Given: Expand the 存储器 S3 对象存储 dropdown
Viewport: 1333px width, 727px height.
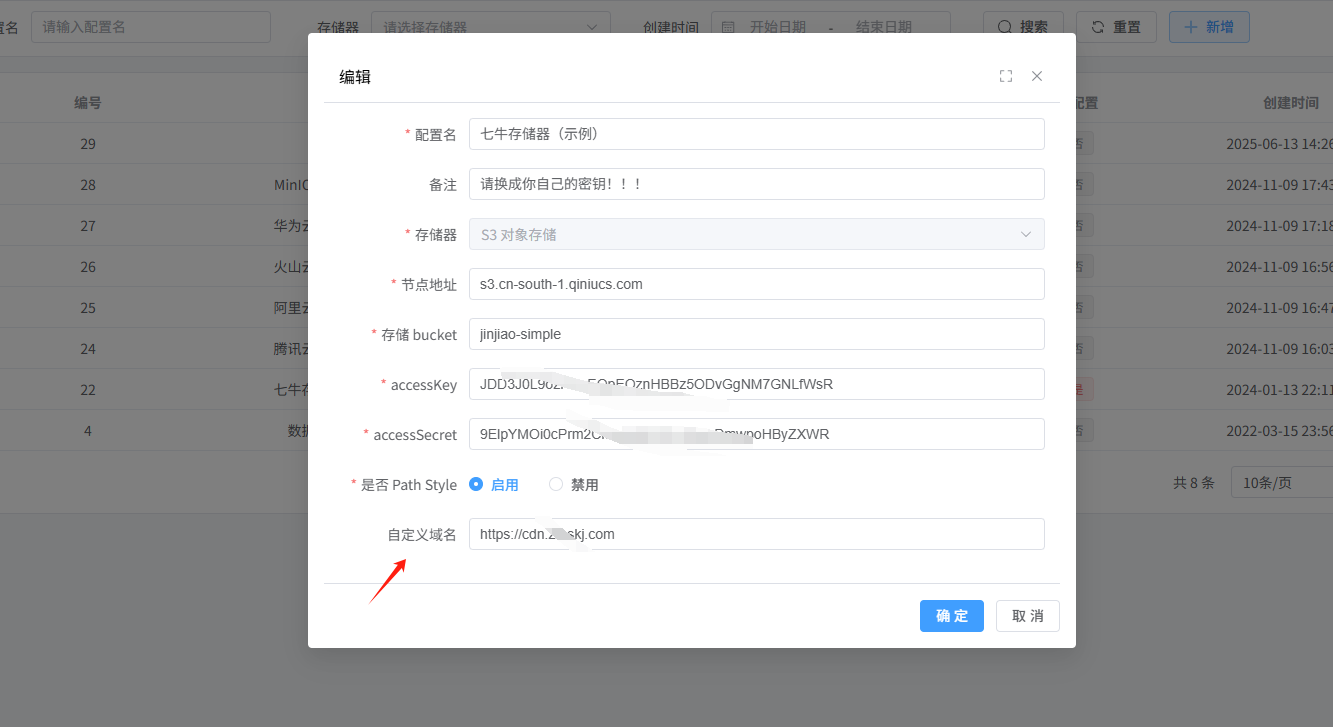Looking at the screenshot, I should tap(756, 234).
